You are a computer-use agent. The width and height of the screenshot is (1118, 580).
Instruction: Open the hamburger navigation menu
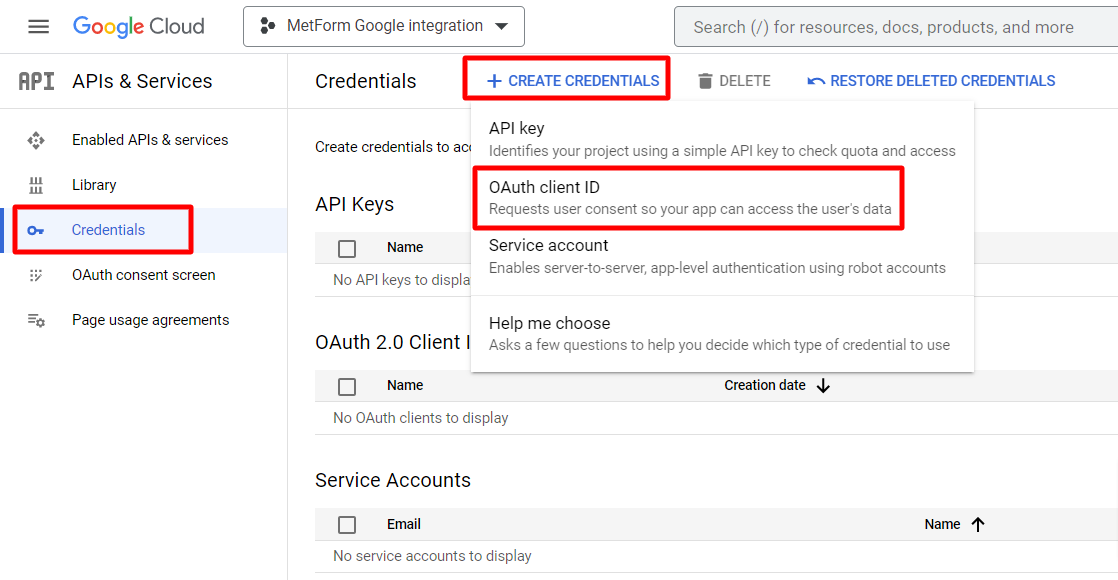(x=39, y=27)
